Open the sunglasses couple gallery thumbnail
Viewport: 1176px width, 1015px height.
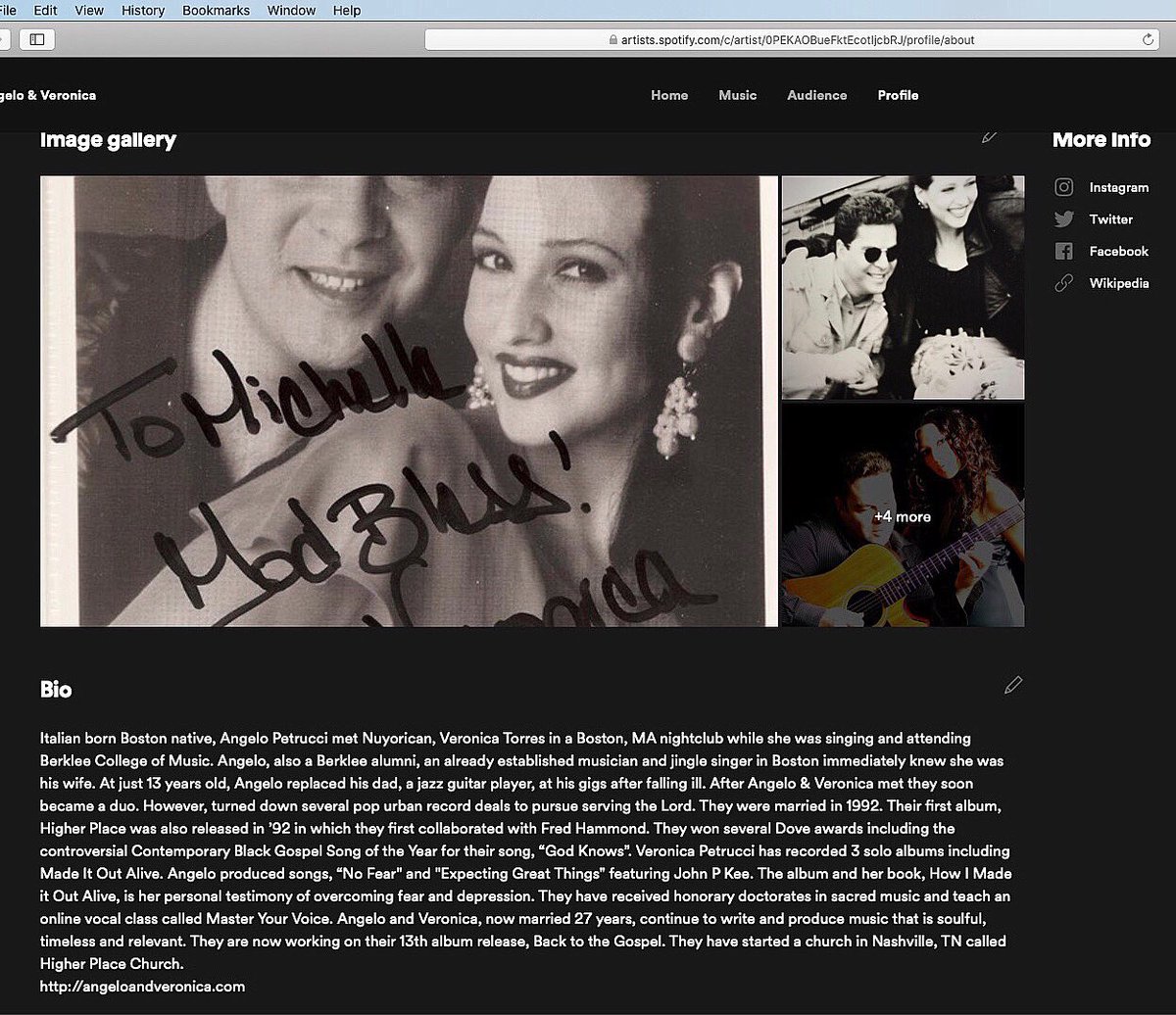click(x=903, y=287)
